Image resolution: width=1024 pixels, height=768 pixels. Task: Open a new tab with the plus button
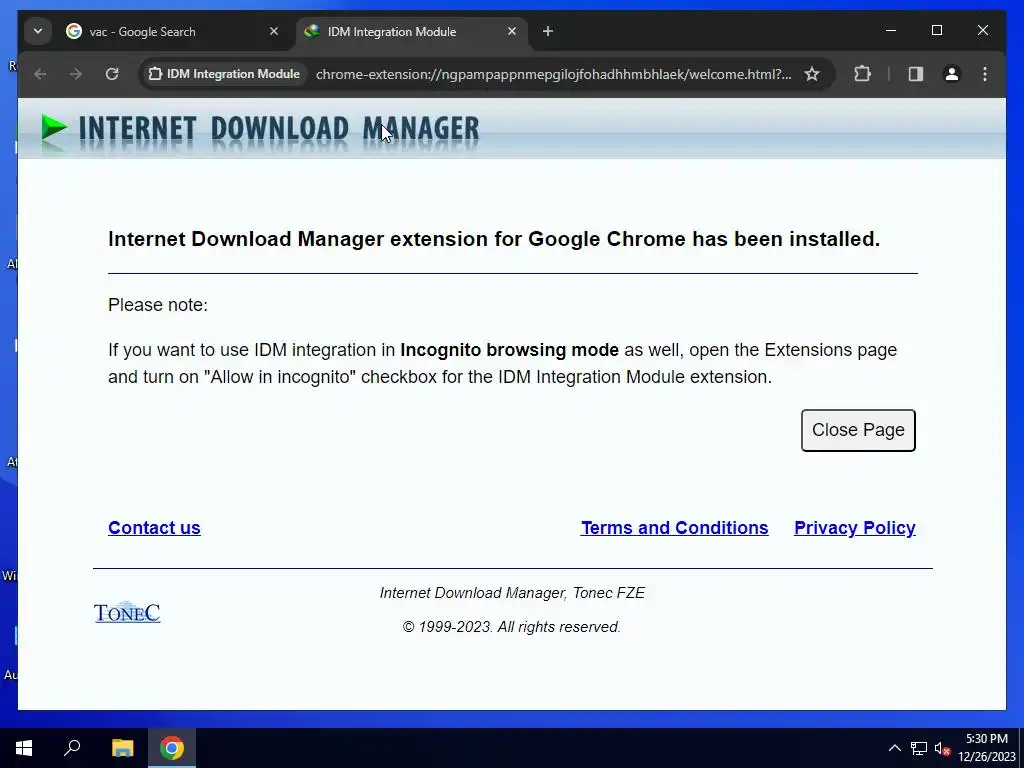pos(548,31)
